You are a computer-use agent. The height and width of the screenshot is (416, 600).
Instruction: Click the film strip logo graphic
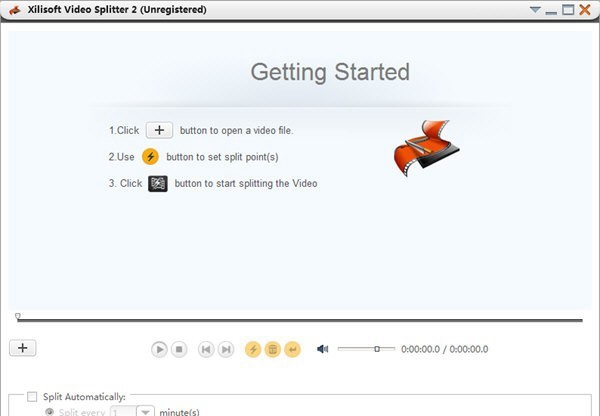click(x=426, y=148)
